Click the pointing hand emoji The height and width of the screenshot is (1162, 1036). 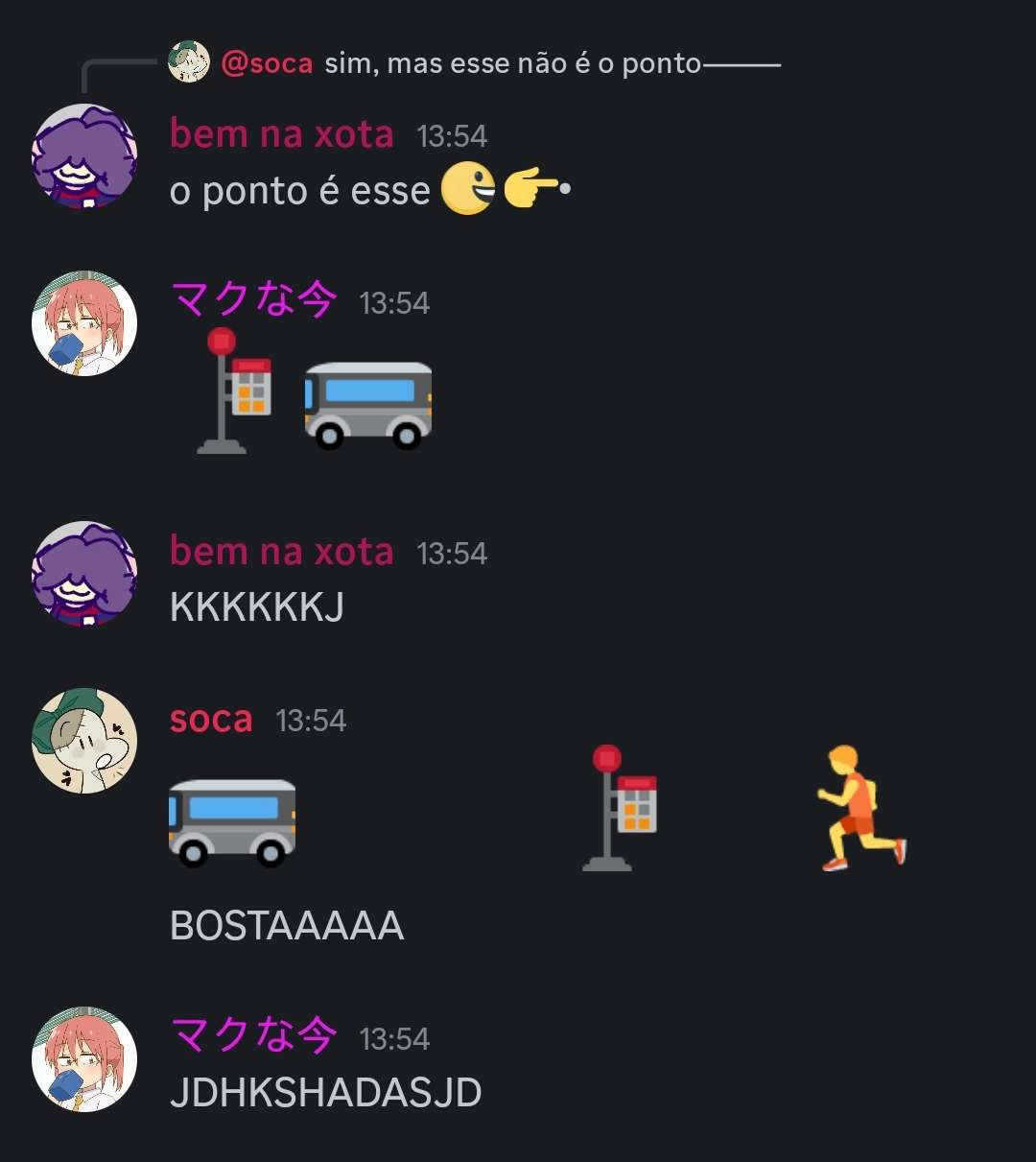(x=537, y=188)
